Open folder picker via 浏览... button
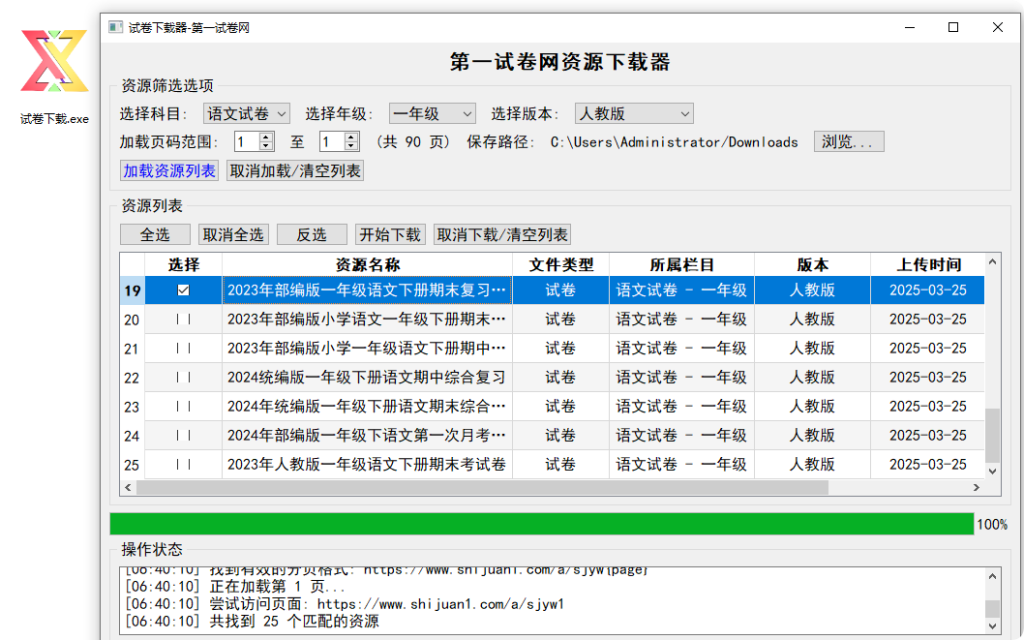Image resolution: width=1024 pixels, height=640 pixels. coord(848,141)
